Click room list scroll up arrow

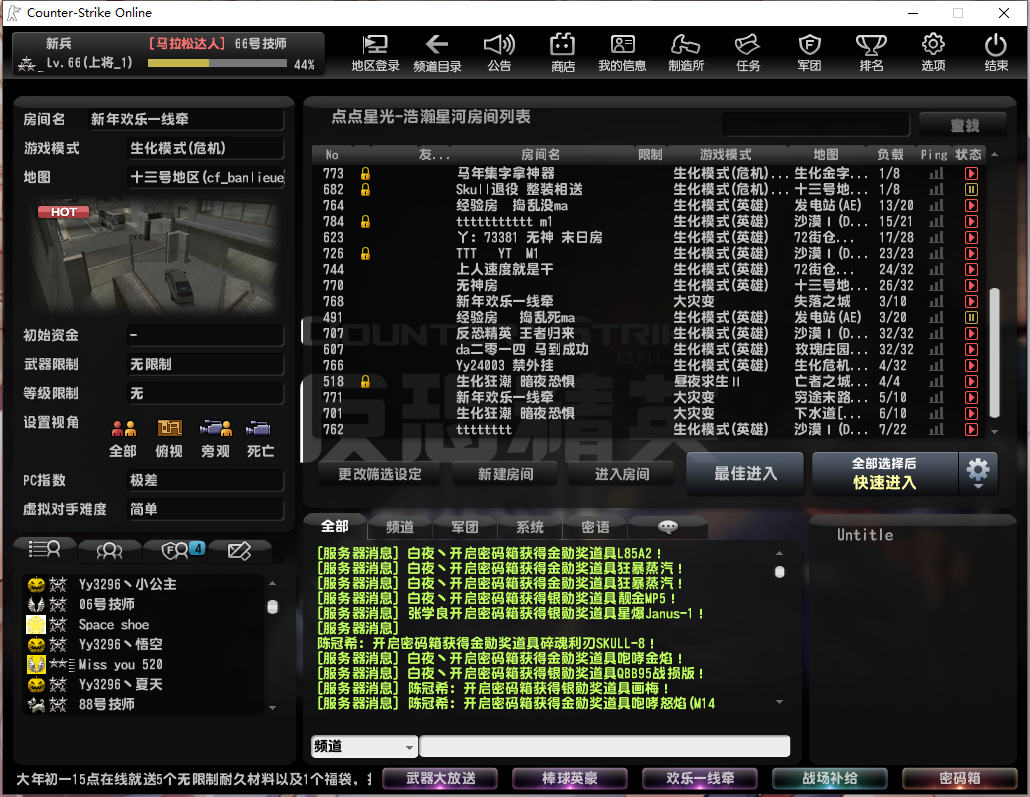(x=995, y=154)
